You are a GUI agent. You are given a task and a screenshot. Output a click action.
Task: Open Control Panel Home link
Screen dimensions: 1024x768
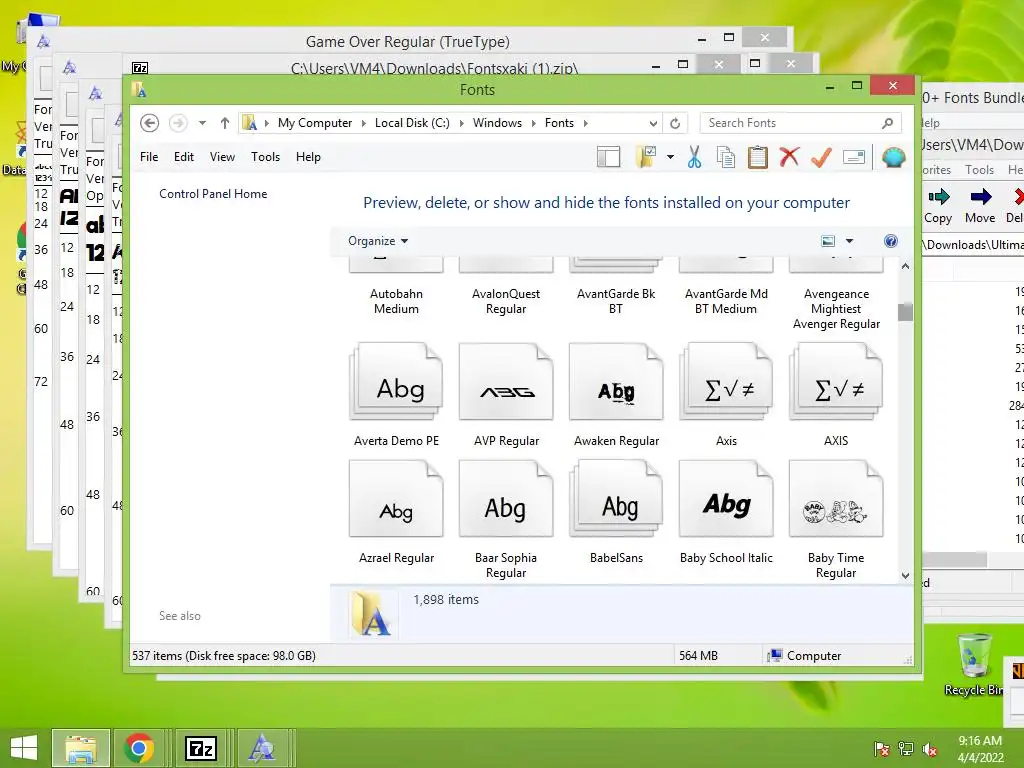pyautogui.click(x=213, y=194)
